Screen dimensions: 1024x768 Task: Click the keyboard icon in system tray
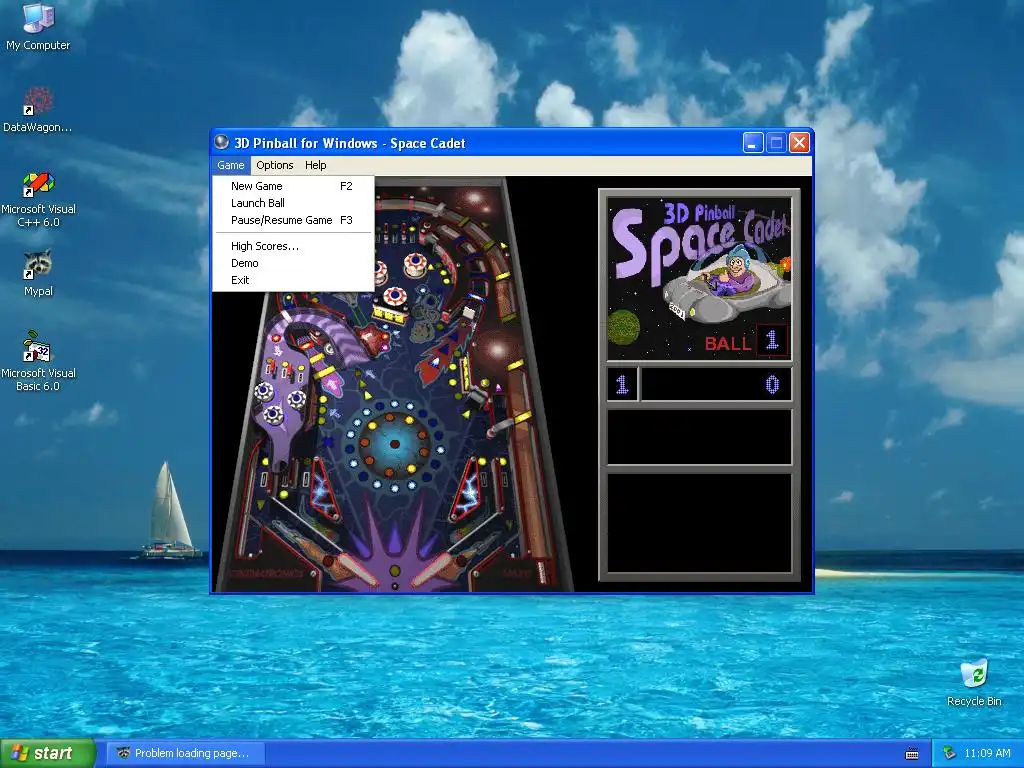(912, 754)
